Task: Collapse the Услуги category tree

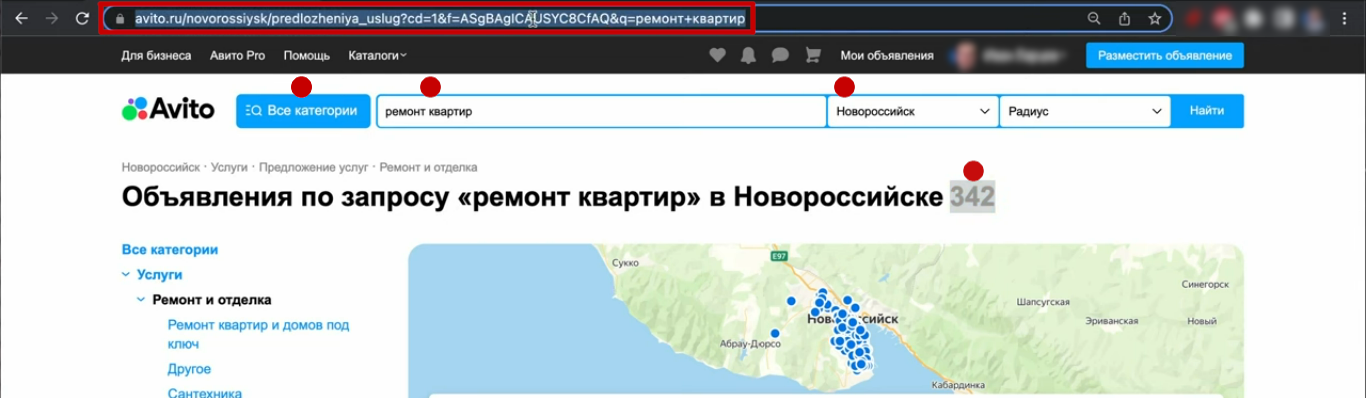Action: point(126,274)
